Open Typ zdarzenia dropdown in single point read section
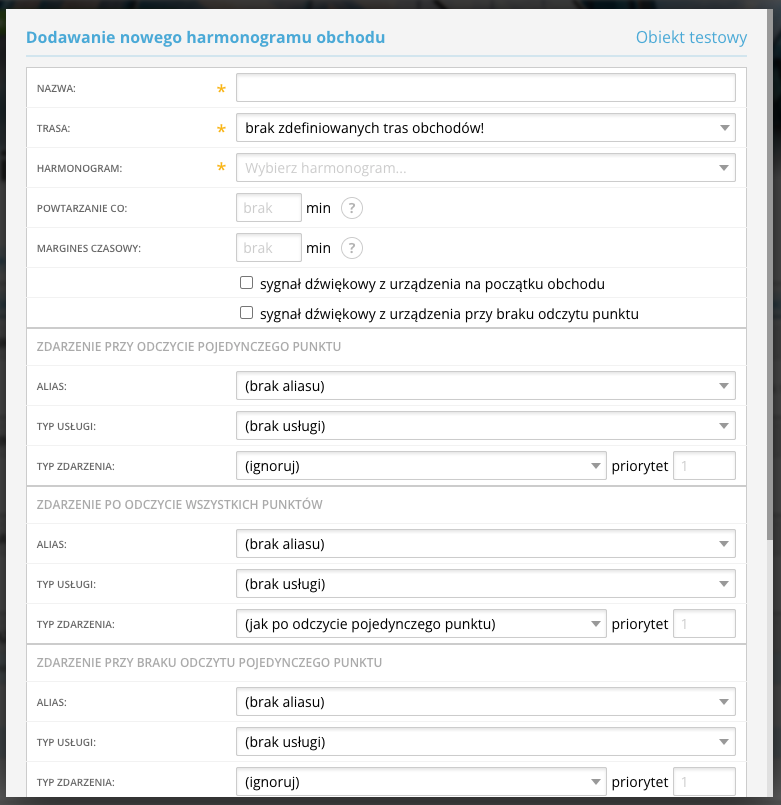This screenshot has height=805, width=781. click(421, 466)
